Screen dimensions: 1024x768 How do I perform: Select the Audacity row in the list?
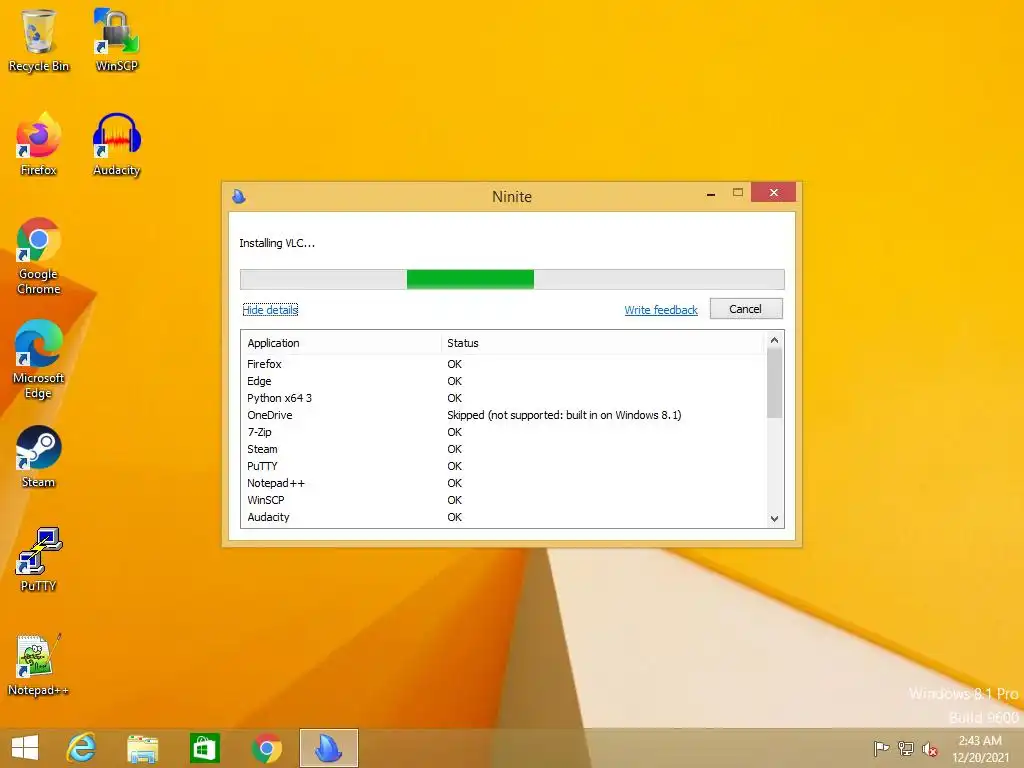click(503, 517)
